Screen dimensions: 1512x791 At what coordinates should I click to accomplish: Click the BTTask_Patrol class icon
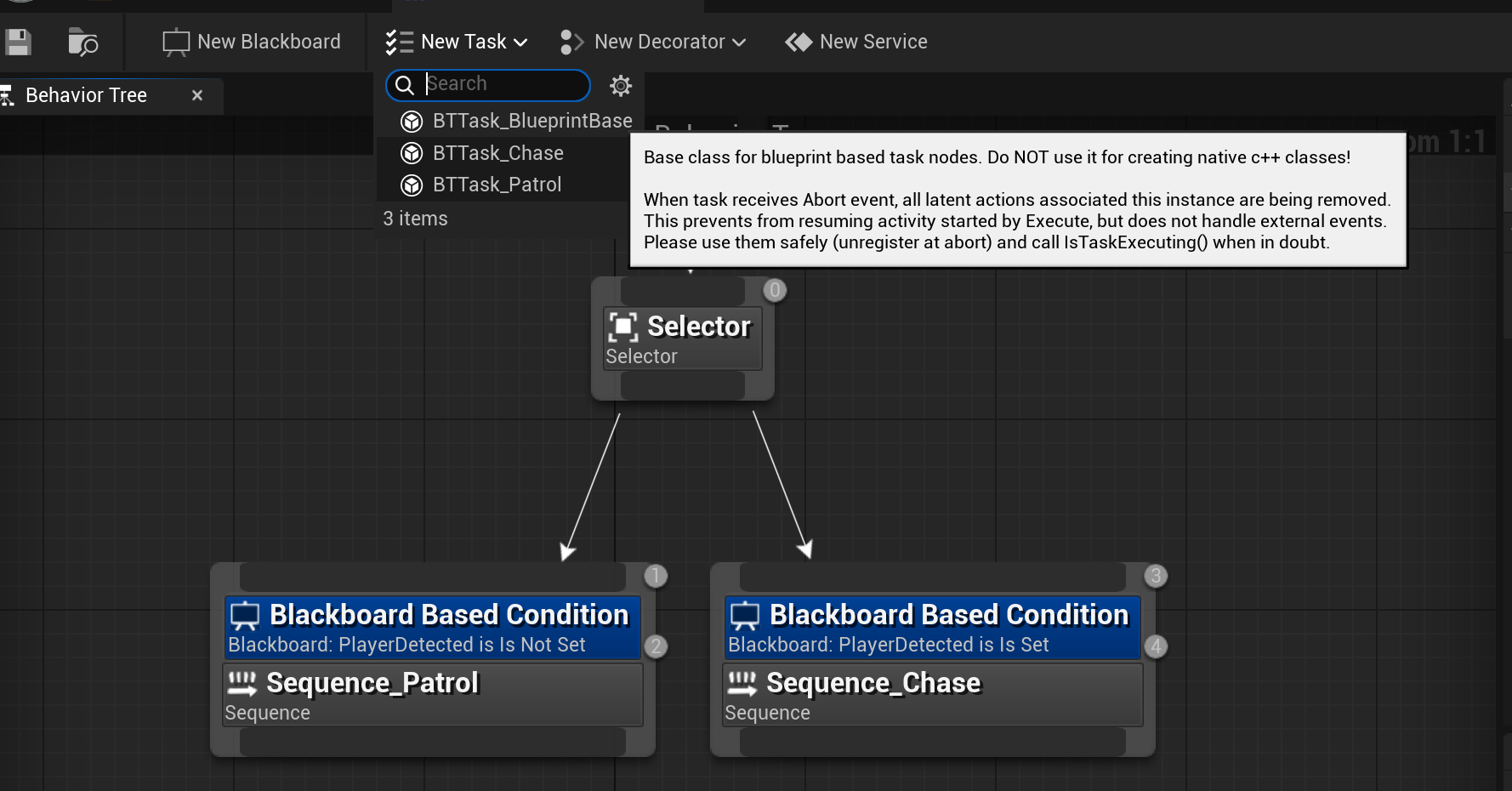[x=412, y=185]
